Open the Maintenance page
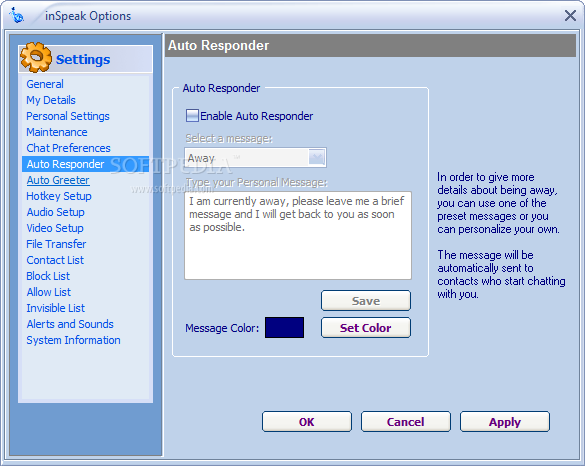This screenshot has height=466, width=585. tap(57, 132)
